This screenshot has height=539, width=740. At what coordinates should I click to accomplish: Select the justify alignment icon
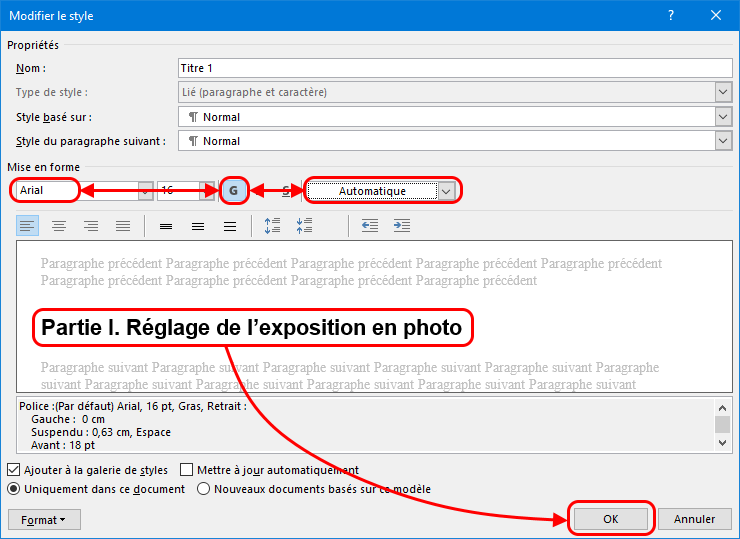[x=123, y=226]
